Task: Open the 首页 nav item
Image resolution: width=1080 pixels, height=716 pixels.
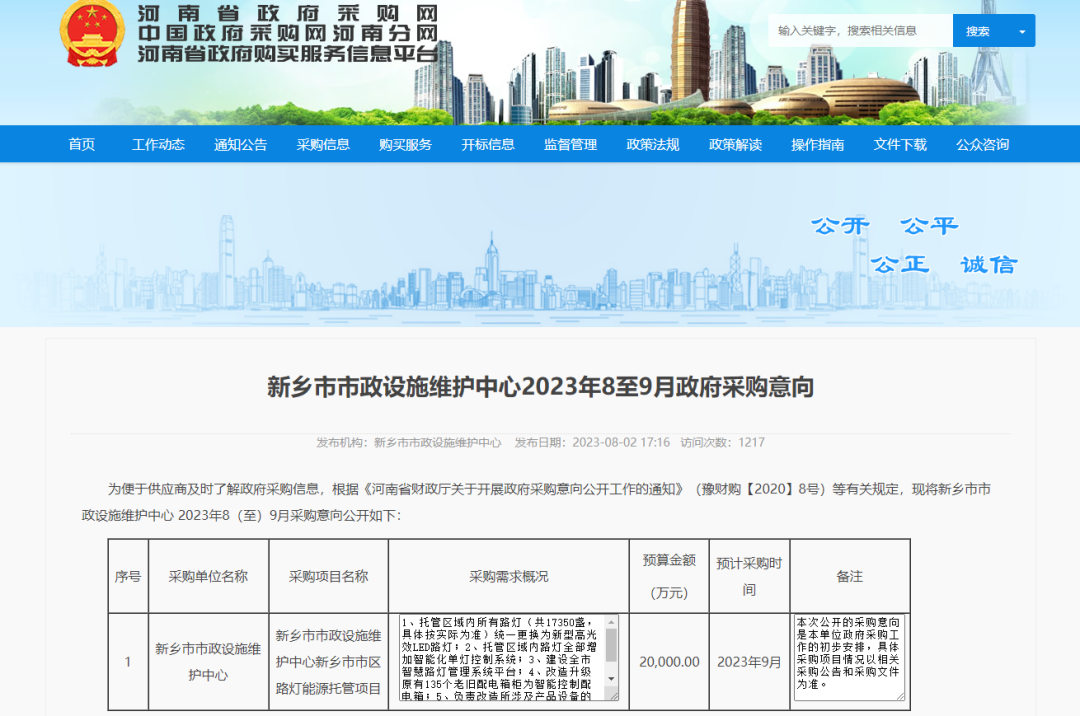Action: coord(82,144)
